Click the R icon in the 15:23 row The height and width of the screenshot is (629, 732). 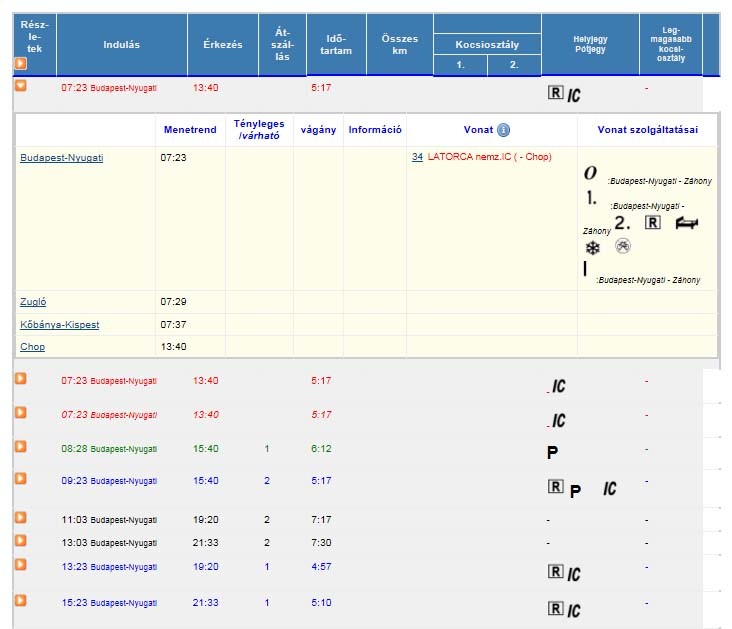point(555,607)
